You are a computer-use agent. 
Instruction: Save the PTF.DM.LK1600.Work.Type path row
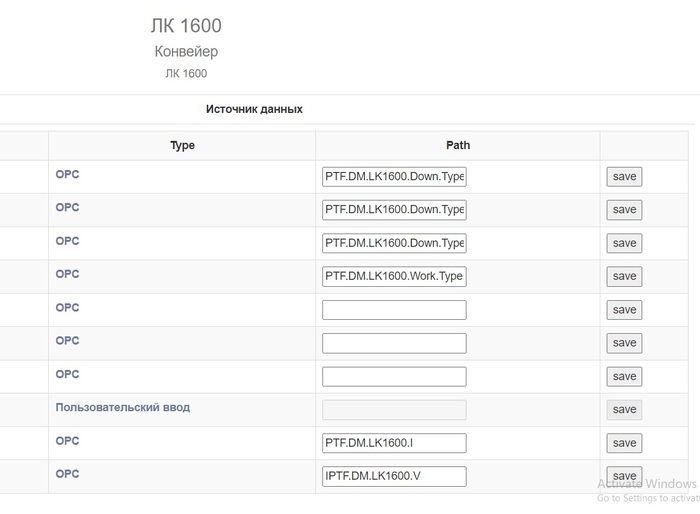tap(624, 276)
